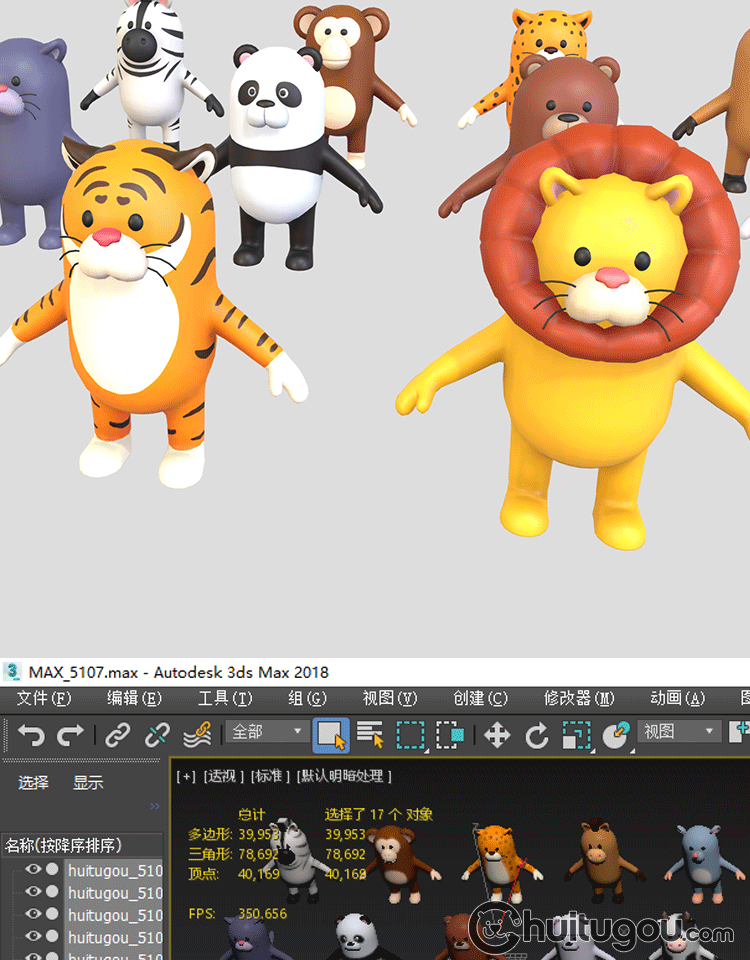Open the 全部 selection filter dropdown

(267, 732)
